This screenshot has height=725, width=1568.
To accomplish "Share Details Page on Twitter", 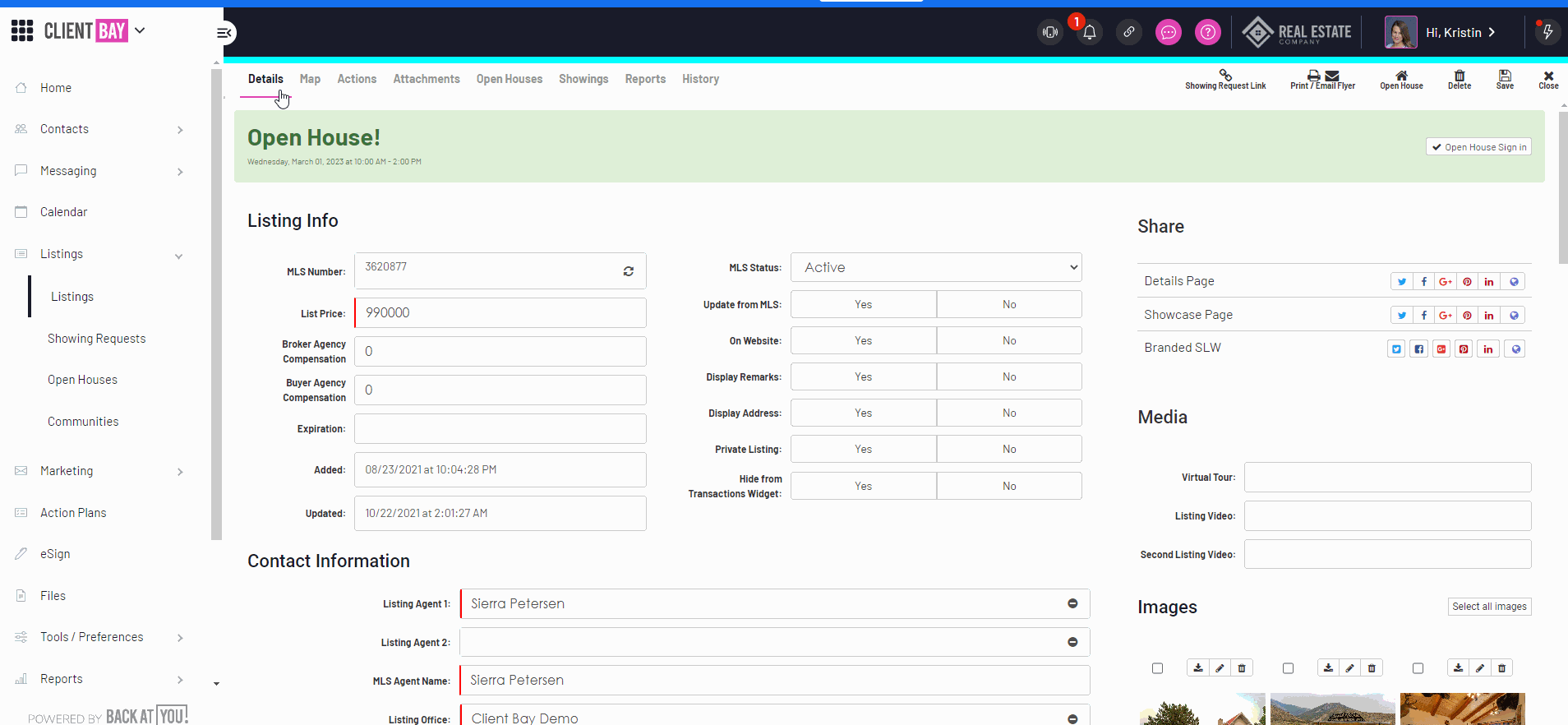I will pos(1401,282).
